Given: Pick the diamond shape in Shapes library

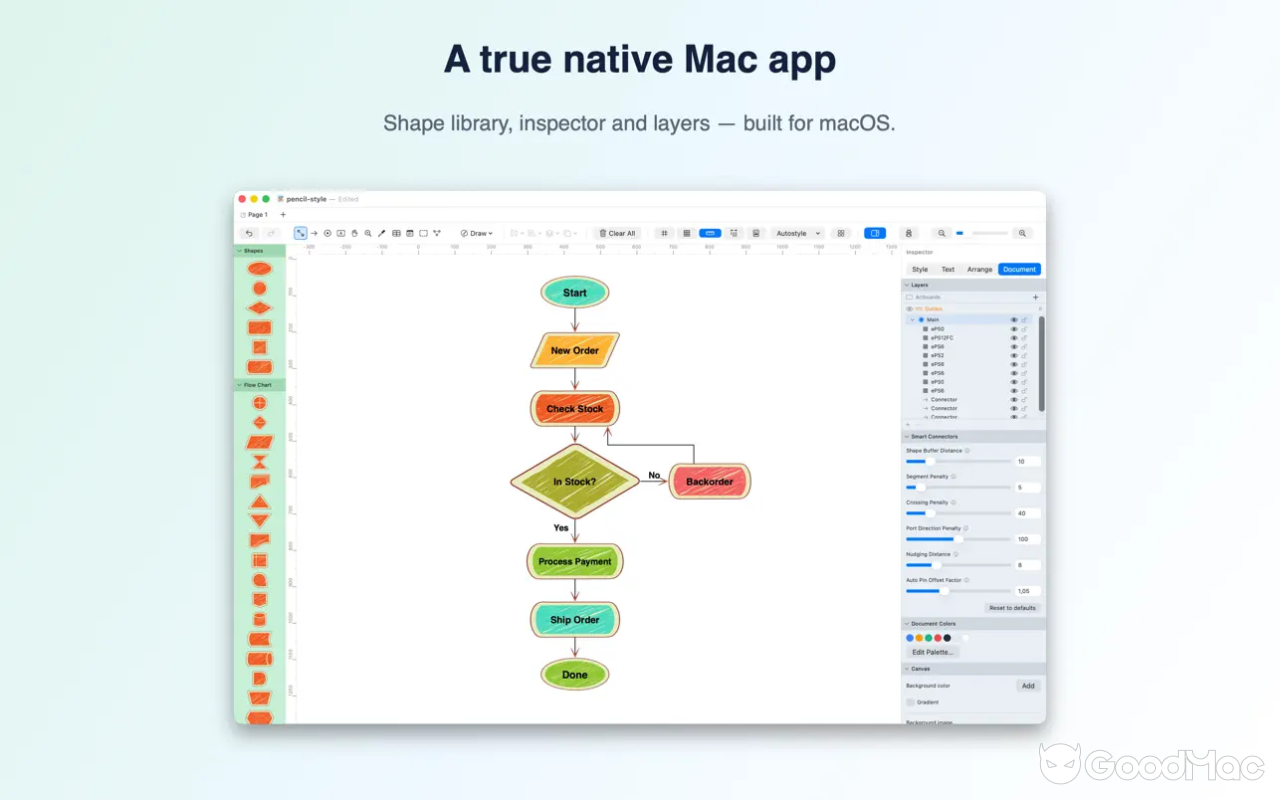Looking at the screenshot, I should pos(259,308).
